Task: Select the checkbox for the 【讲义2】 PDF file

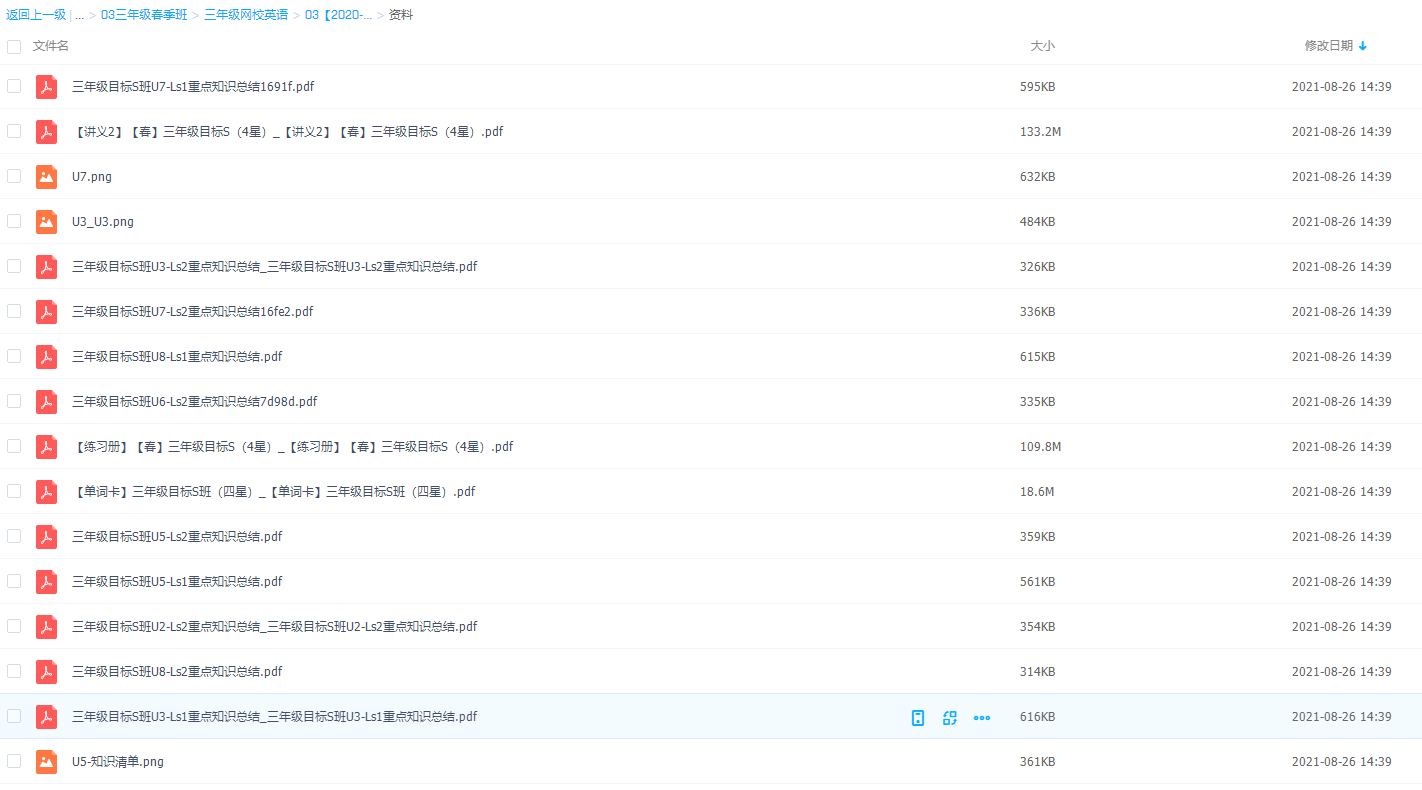Action: click(x=14, y=131)
